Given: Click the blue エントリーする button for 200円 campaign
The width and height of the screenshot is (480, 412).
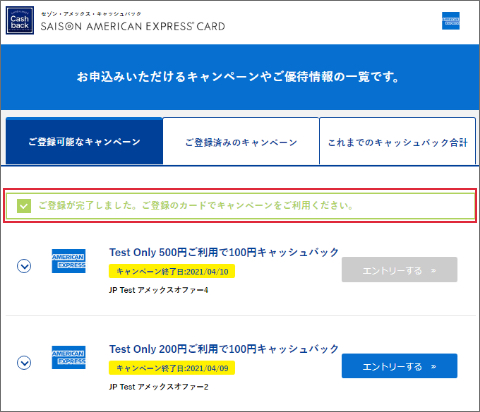Looking at the screenshot, I should pyautogui.click(x=399, y=366).
